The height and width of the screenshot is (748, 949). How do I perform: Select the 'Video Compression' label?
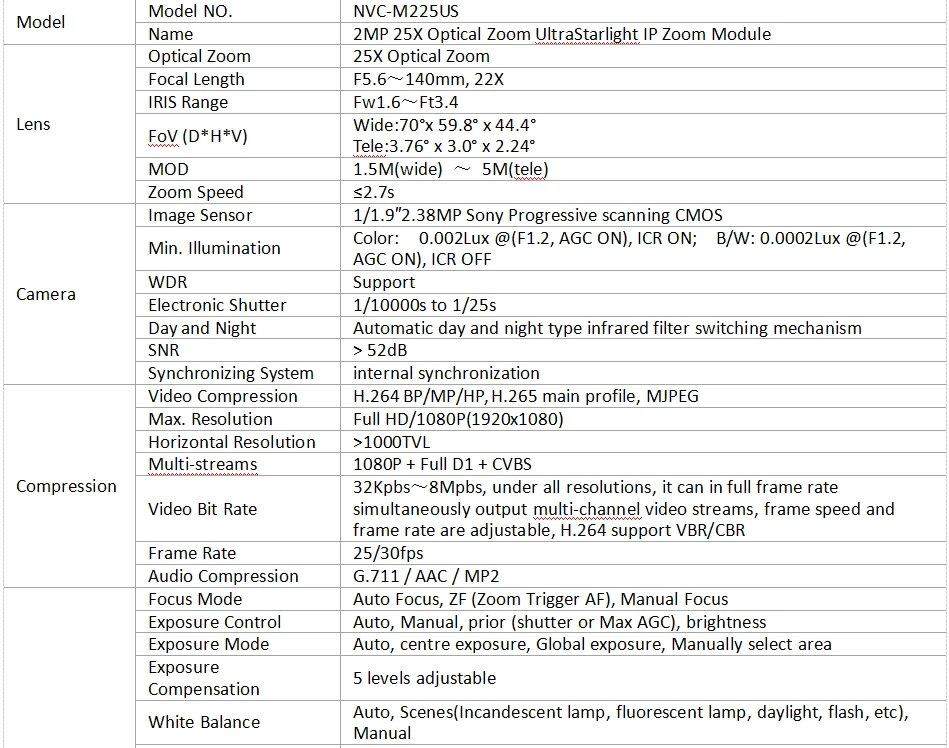coord(223,396)
